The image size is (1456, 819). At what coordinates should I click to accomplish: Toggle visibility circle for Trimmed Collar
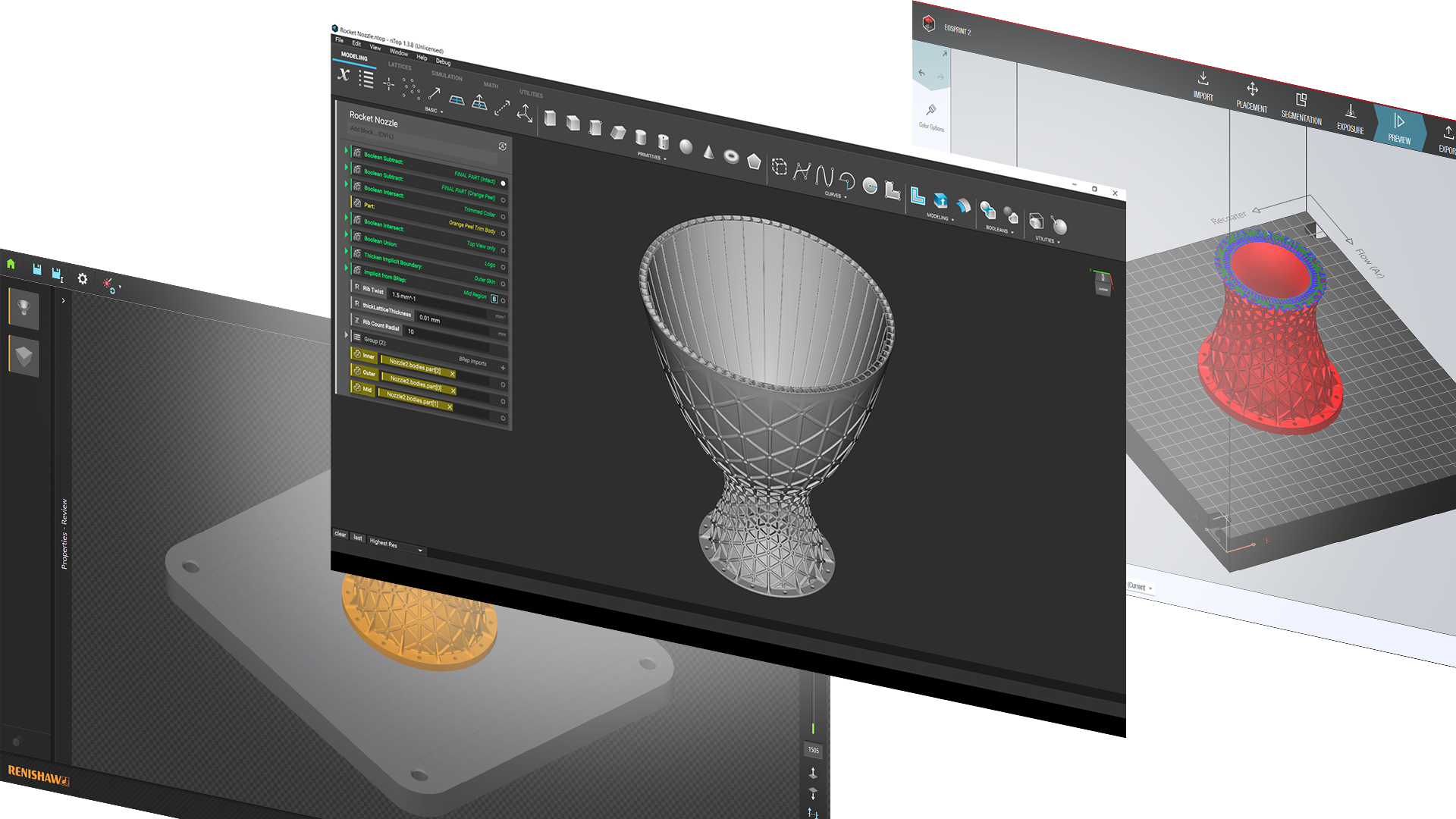point(503,217)
